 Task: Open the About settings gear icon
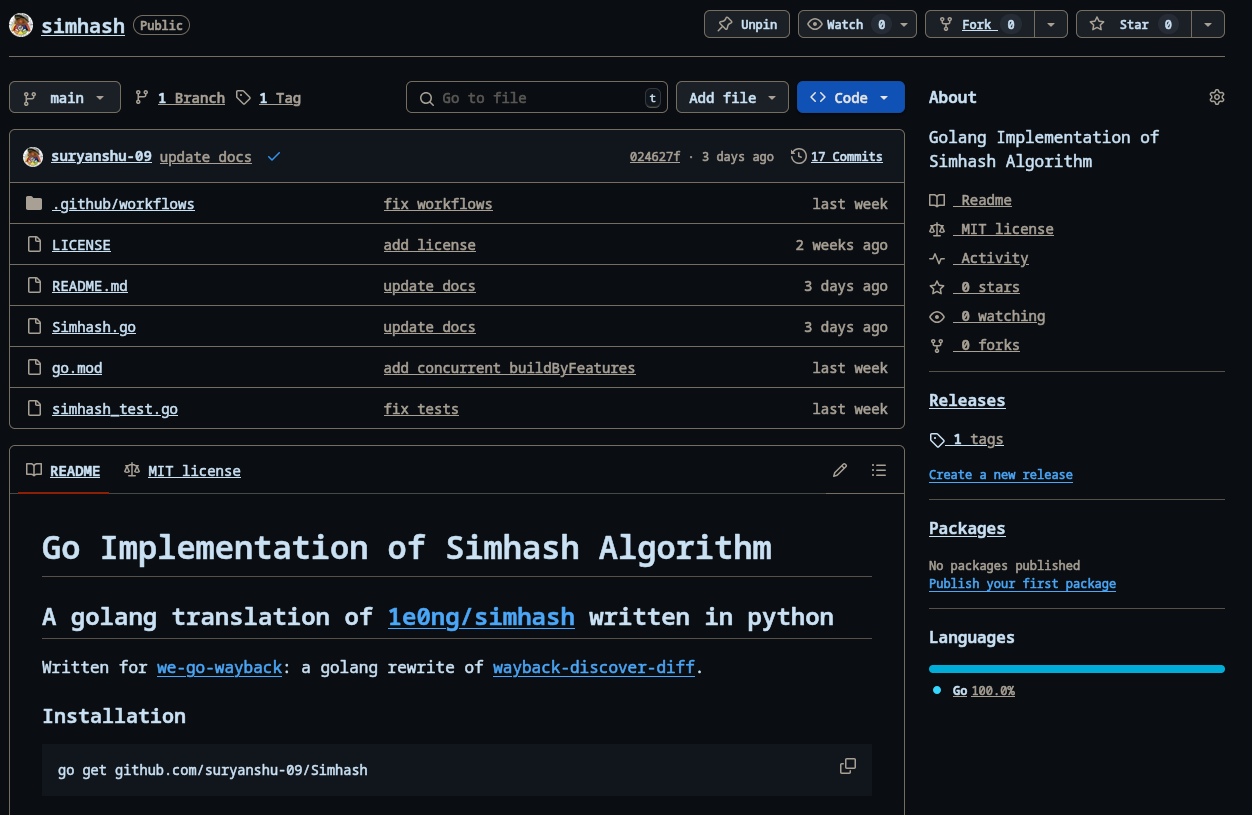(1217, 97)
